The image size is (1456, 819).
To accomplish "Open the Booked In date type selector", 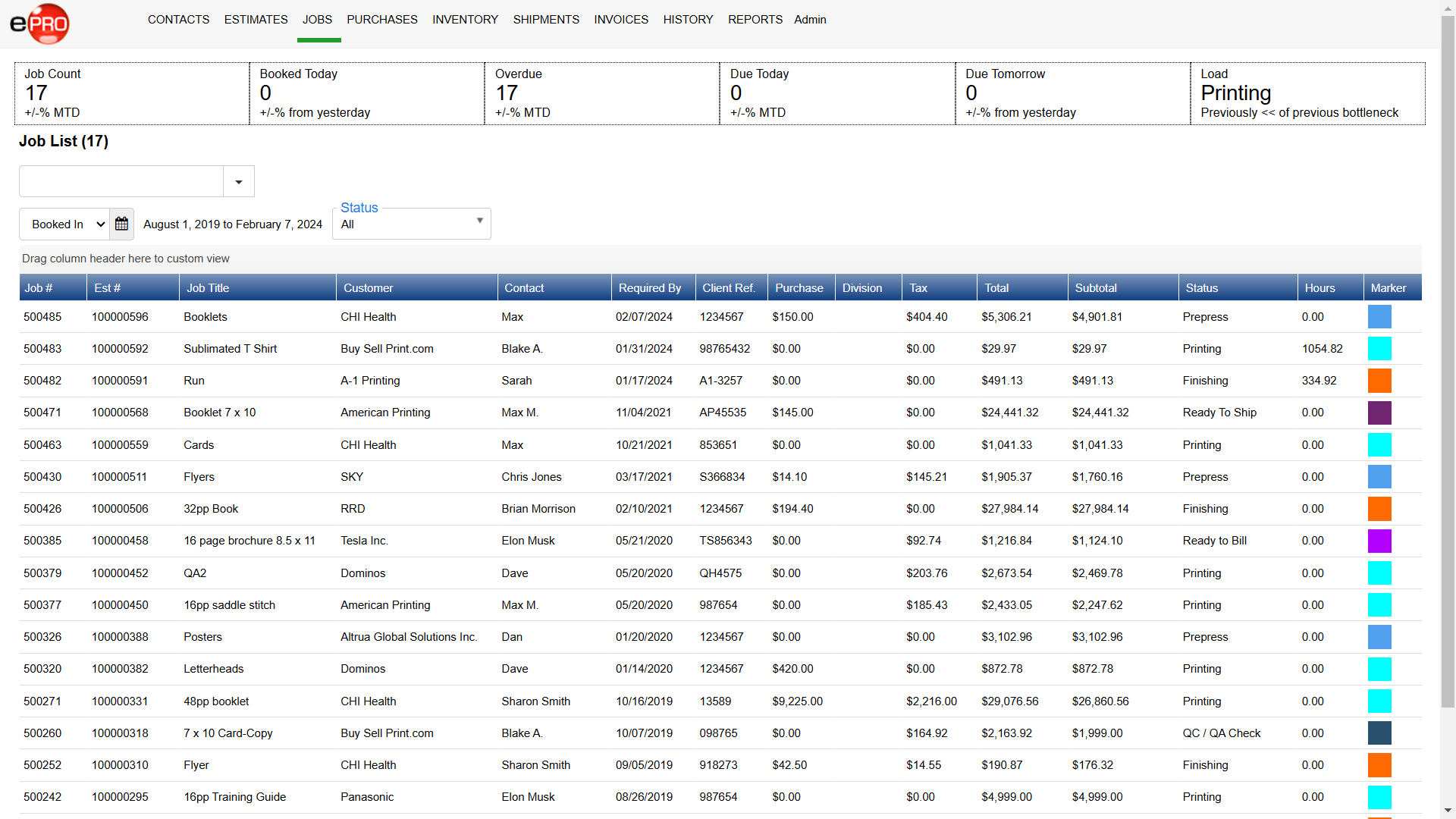I will coord(64,224).
